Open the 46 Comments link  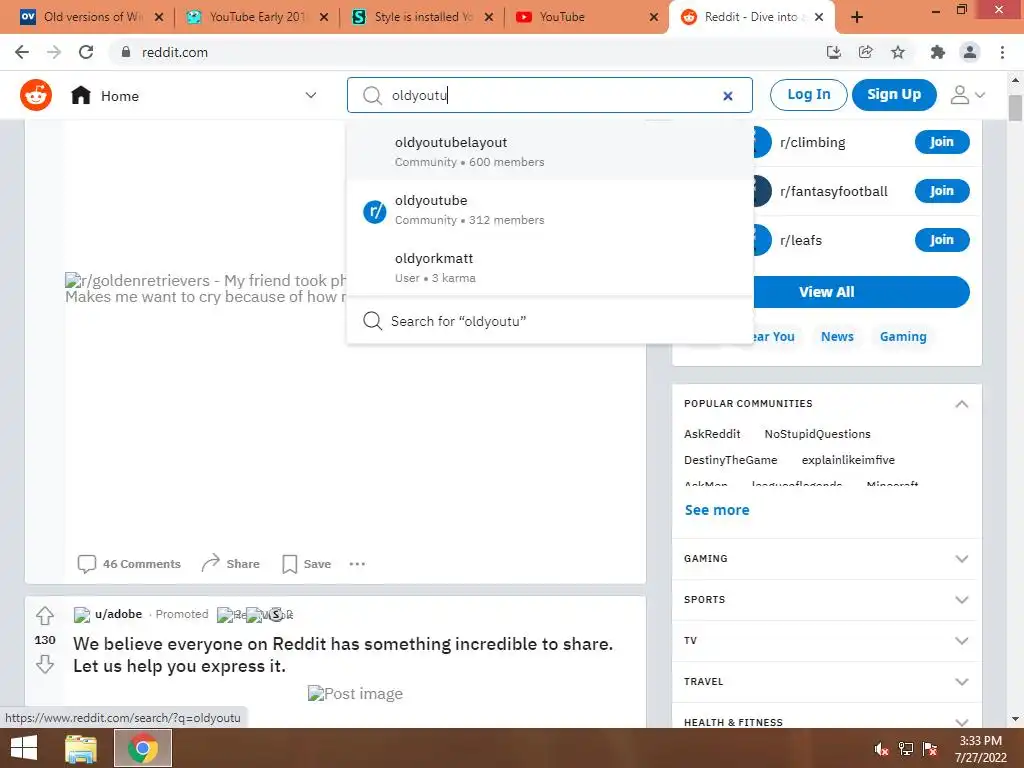coord(129,564)
